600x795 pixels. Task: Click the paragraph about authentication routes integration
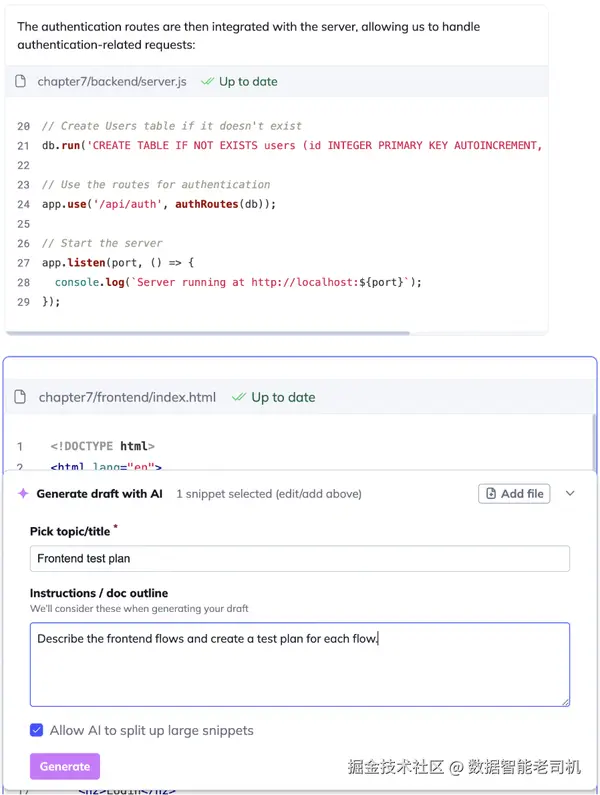tap(249, 35)
